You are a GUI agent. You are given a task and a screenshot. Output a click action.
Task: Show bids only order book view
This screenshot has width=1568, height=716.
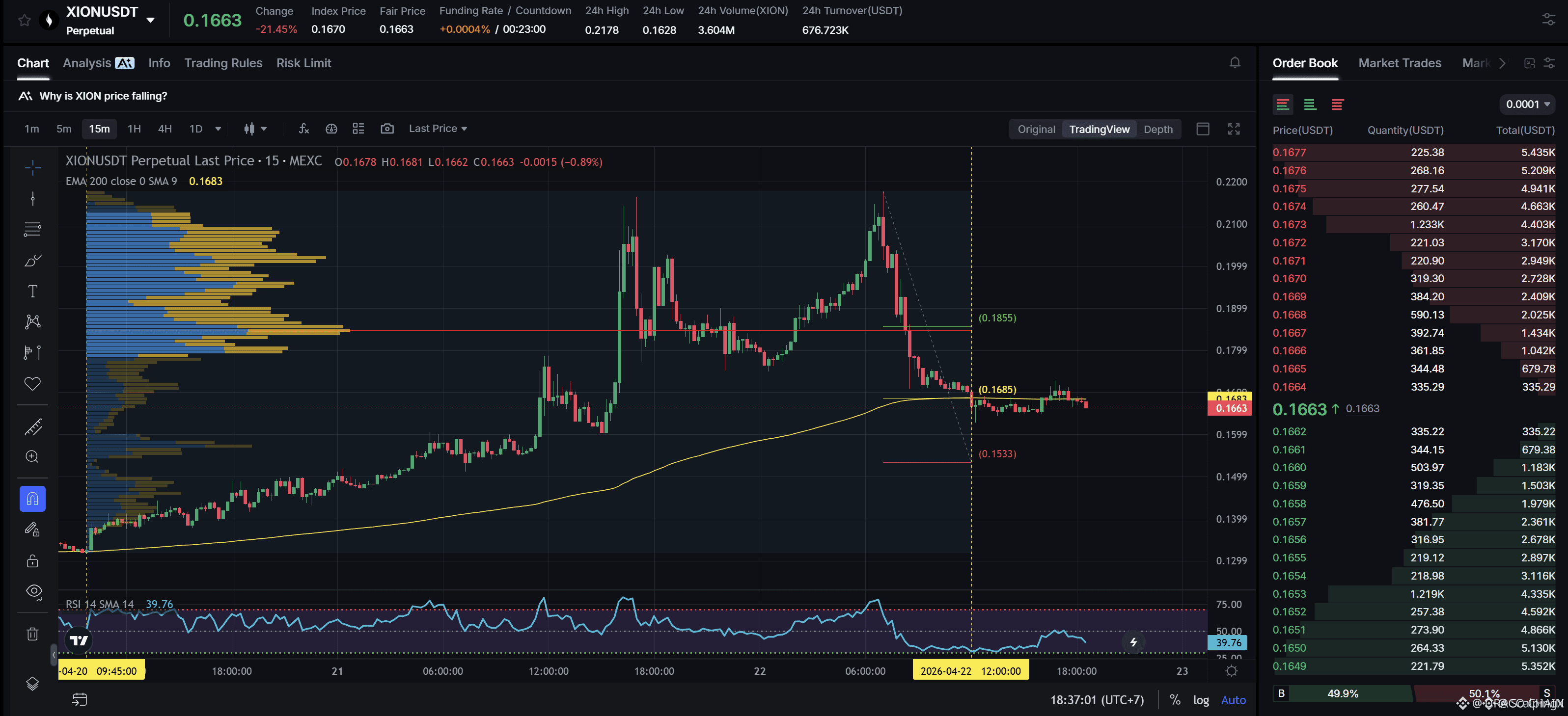1310,105
